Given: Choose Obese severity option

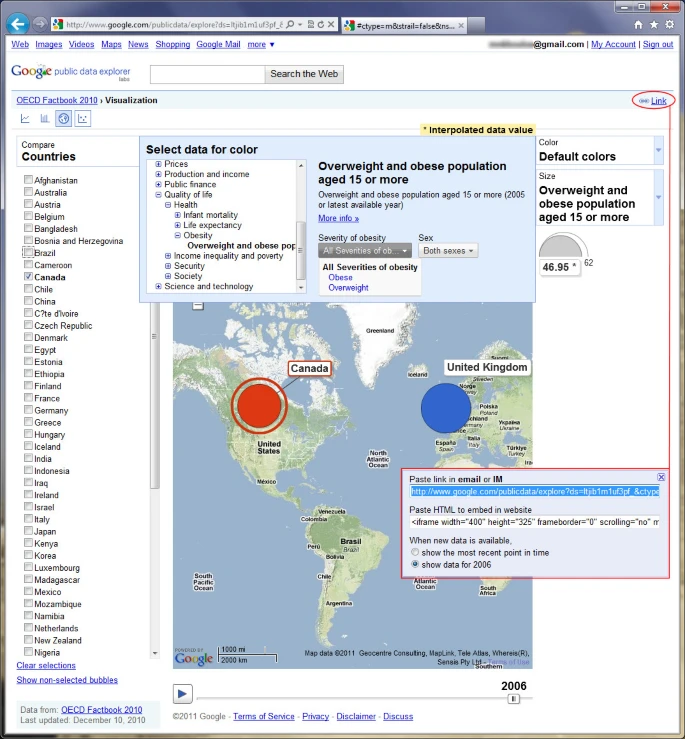Looking at the screenshot, I should (x=340, y=278).
